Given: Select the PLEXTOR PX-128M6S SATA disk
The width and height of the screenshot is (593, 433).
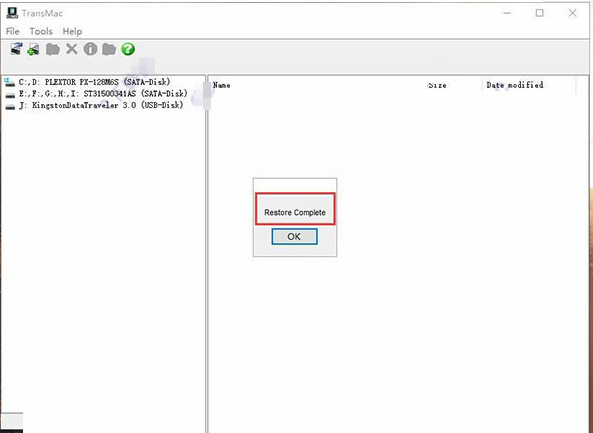Looking at the screenshot, I should tap(94, 82).
